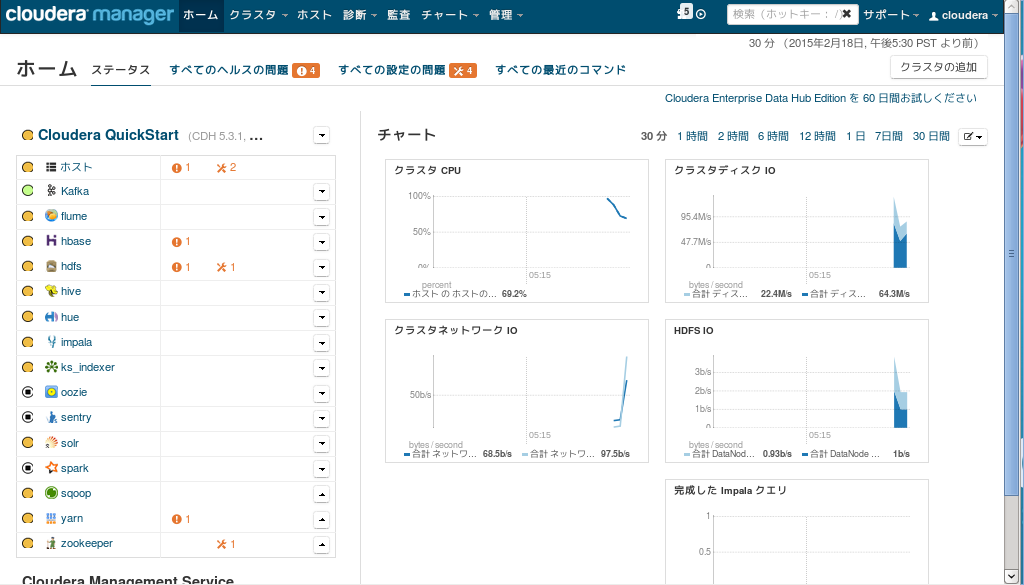The image size is (1024, 585).
Task: Click the hue service icon
Action: point(52,317)
